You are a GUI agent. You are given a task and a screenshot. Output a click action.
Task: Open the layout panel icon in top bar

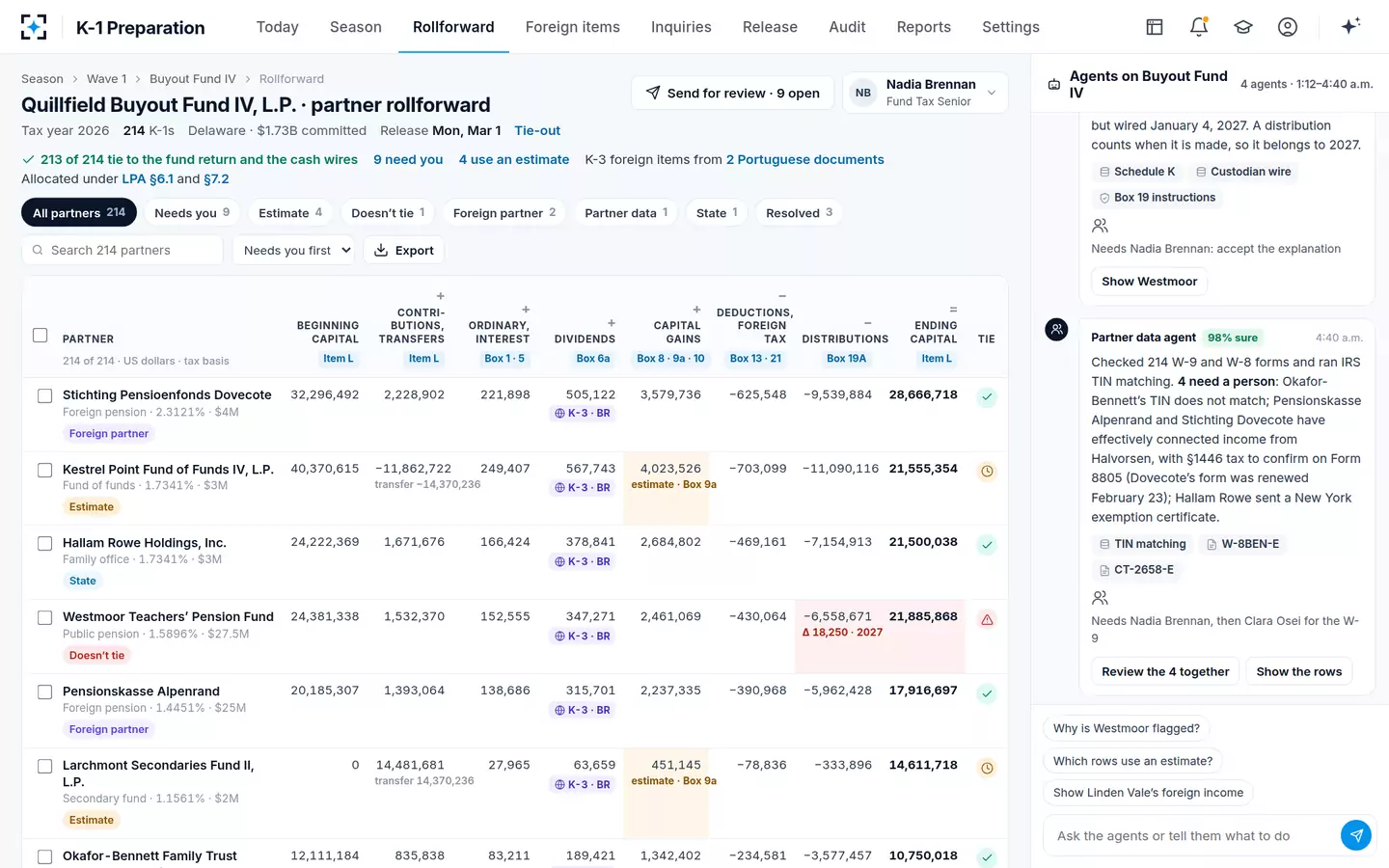click(x=1155, y=27)
